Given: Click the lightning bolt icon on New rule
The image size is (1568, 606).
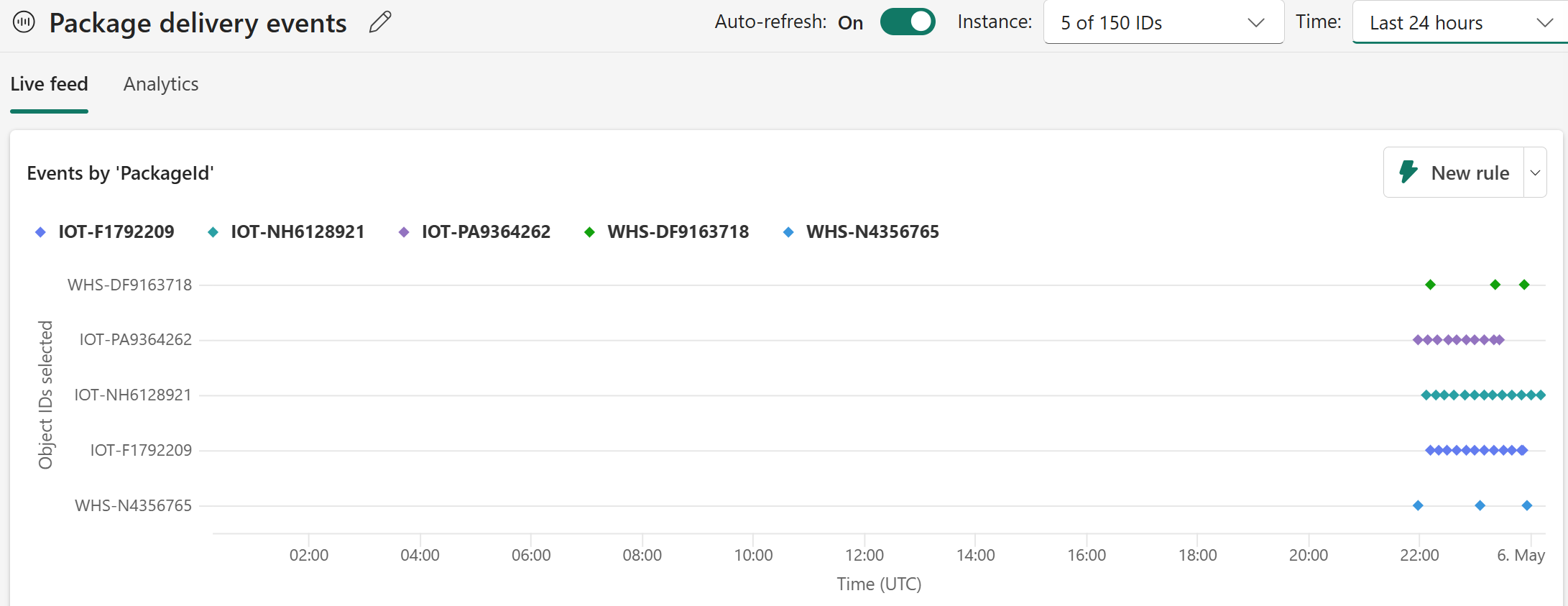Looking at the screenshot, I should click(1408, 173).
